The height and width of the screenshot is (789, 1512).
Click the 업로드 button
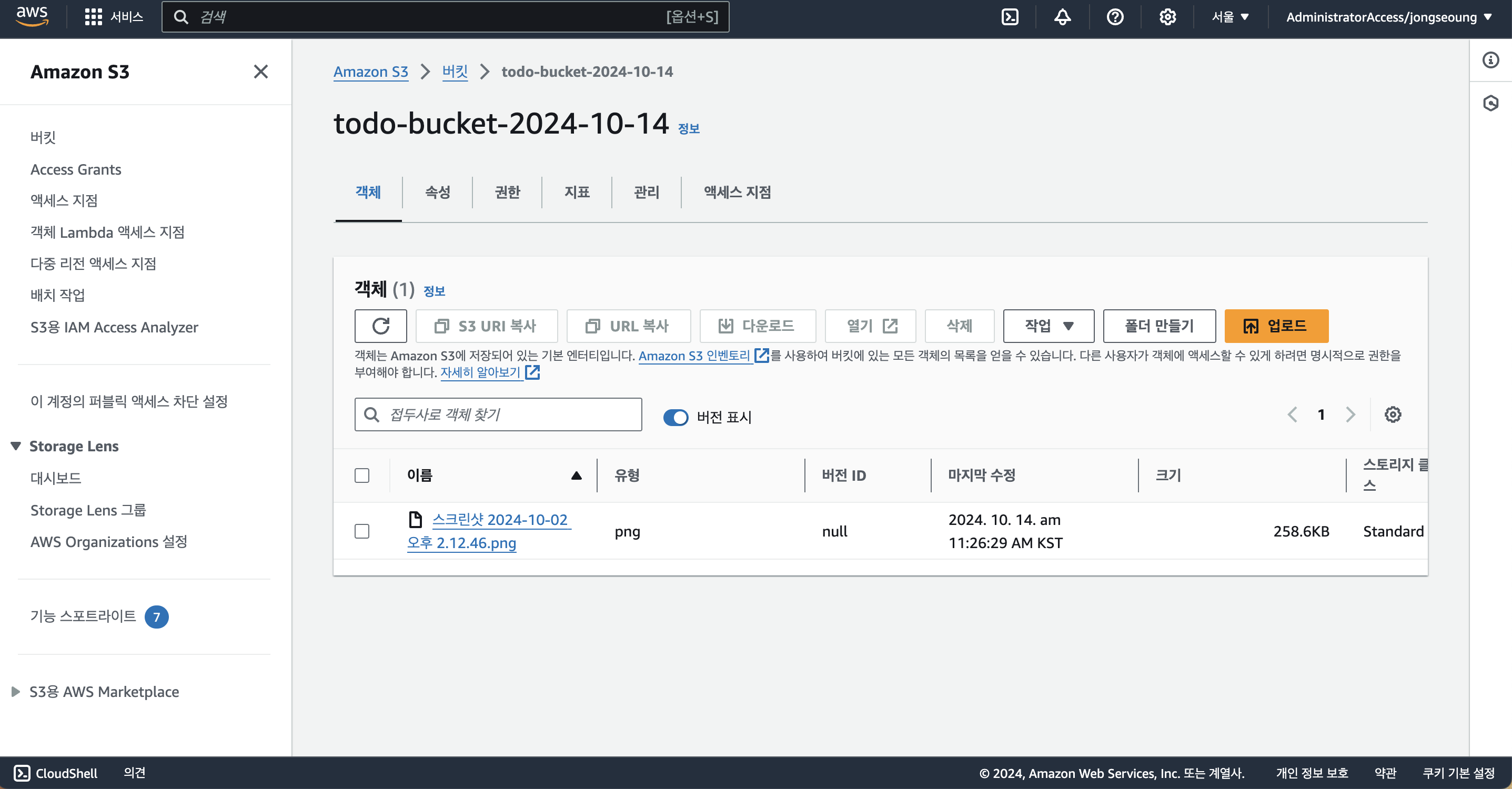[1276, 326]
